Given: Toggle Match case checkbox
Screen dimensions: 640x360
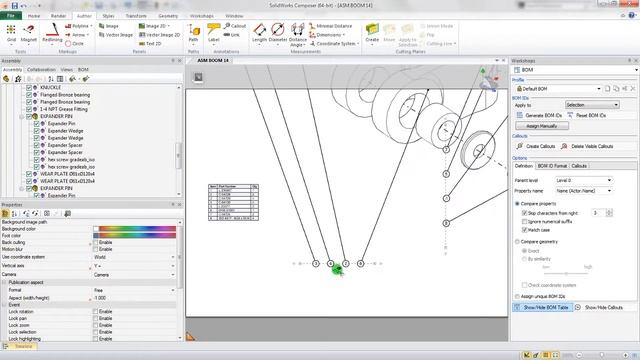Looking at the screenshot, I should pos(524,230).
